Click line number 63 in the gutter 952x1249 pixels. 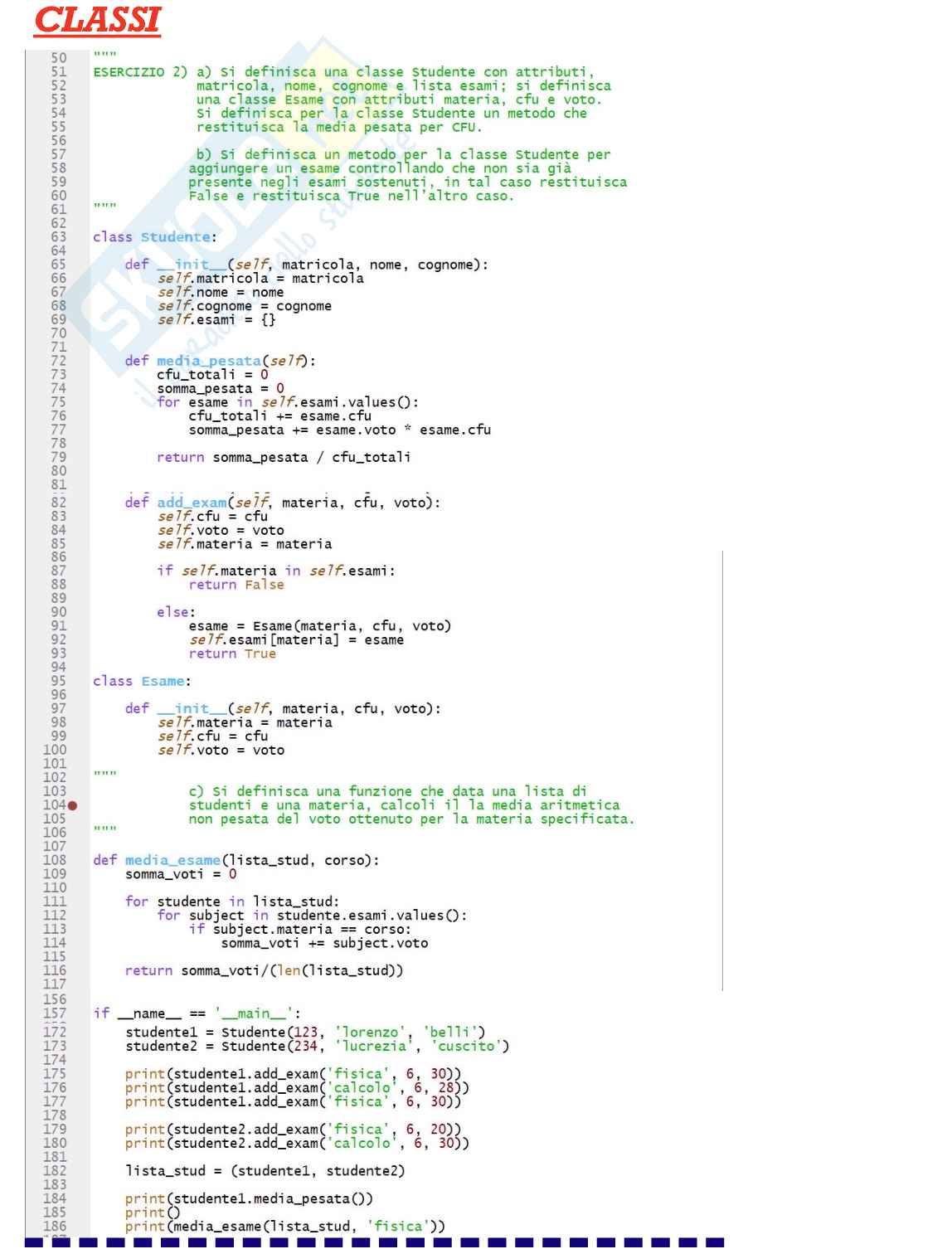[x=58, y=237]
